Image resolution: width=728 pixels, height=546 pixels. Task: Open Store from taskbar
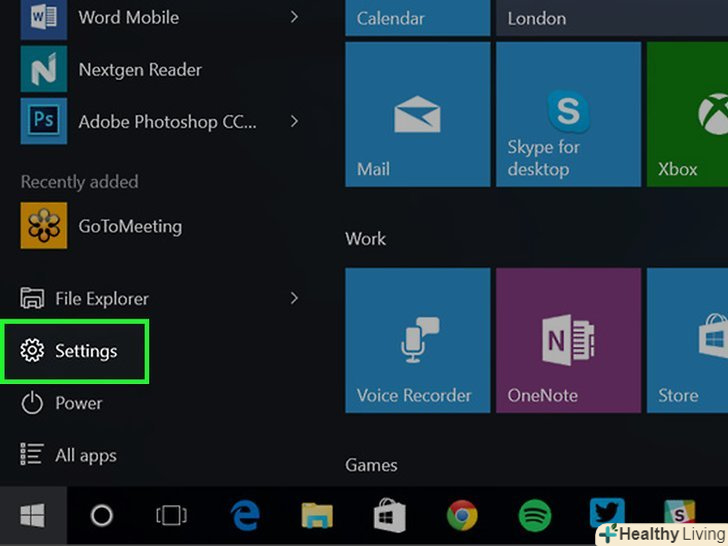tap(390, 515)
